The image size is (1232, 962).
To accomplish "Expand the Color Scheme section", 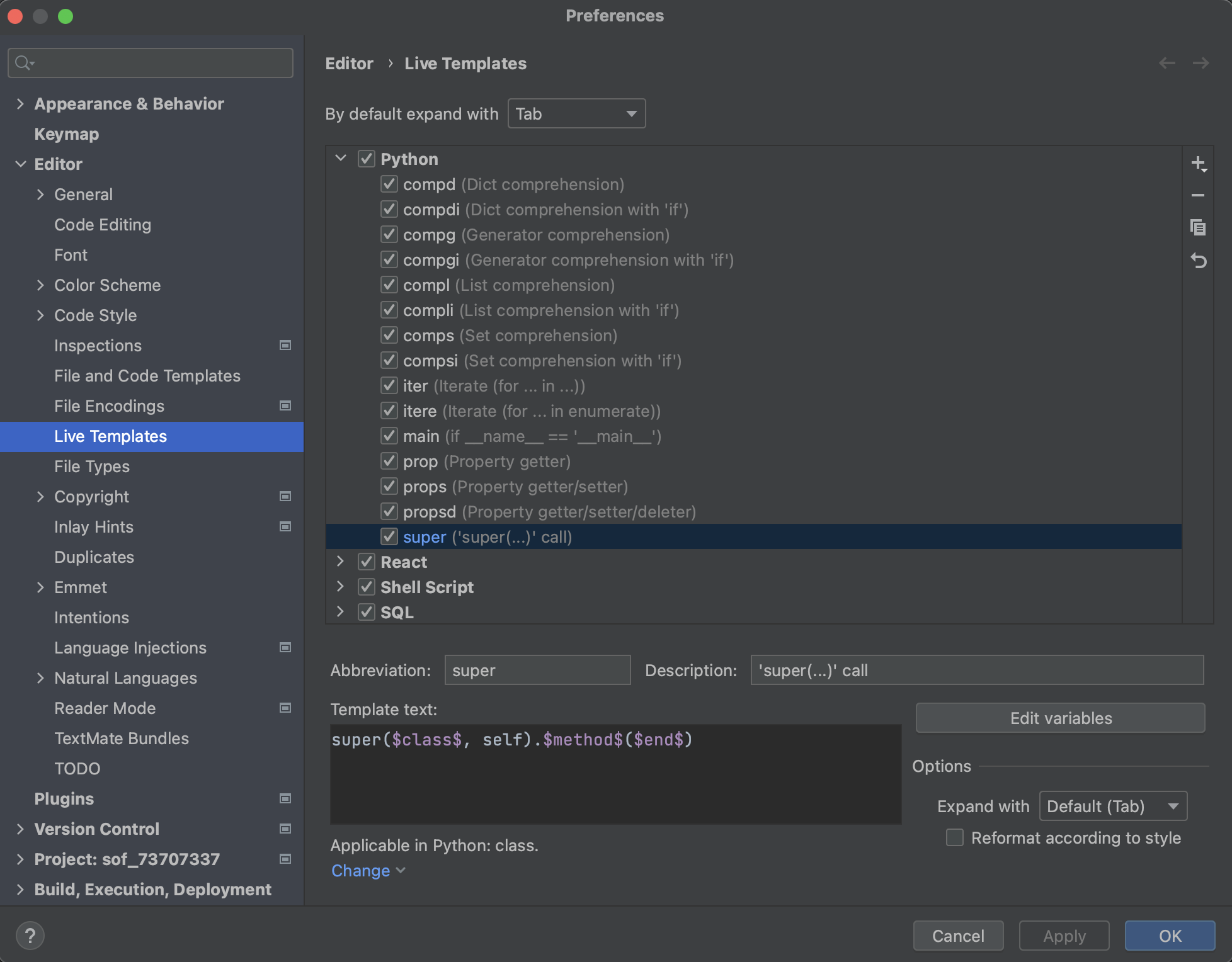I will [40, 285].
